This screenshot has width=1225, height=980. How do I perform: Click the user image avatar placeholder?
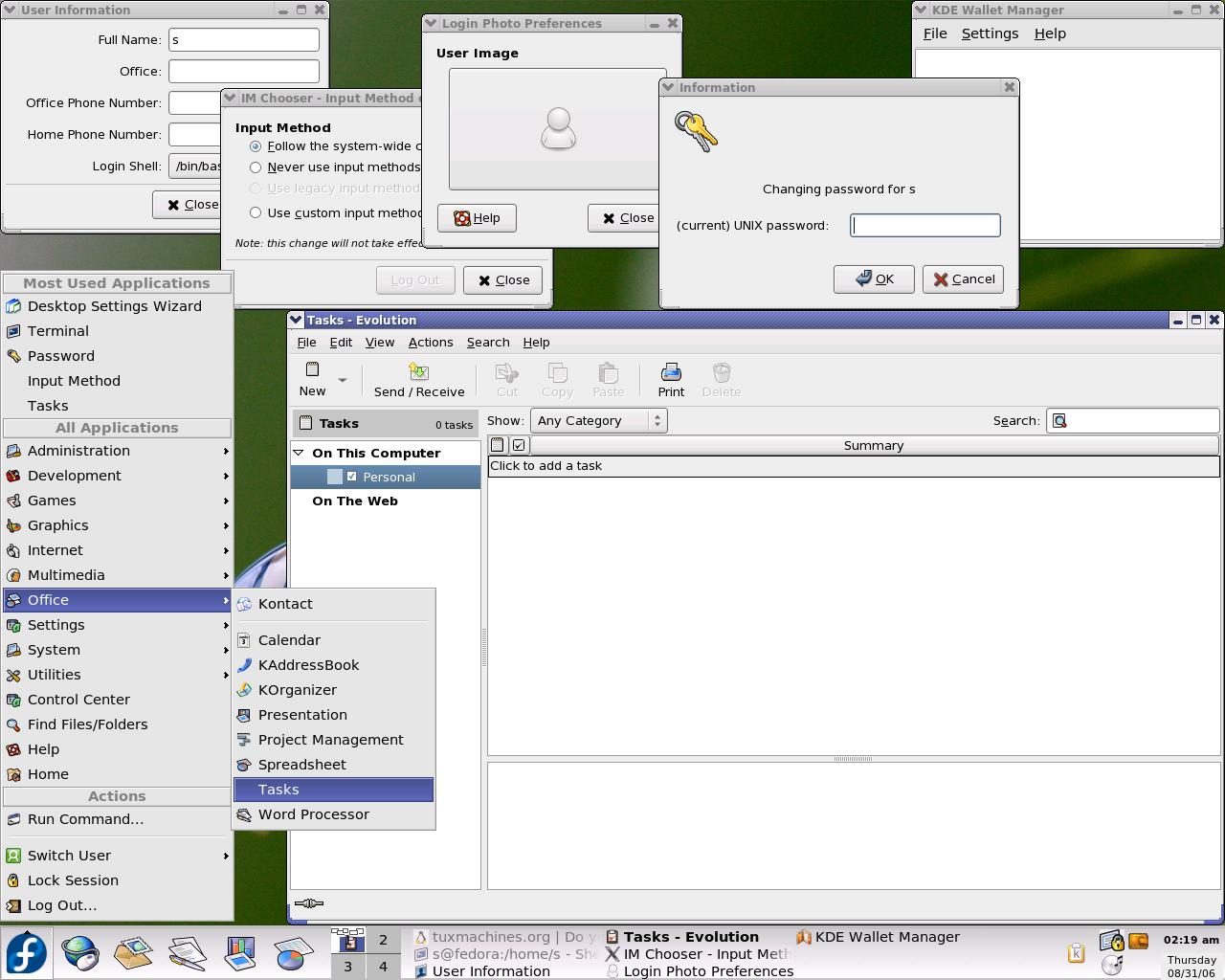[x=558, y=128]
